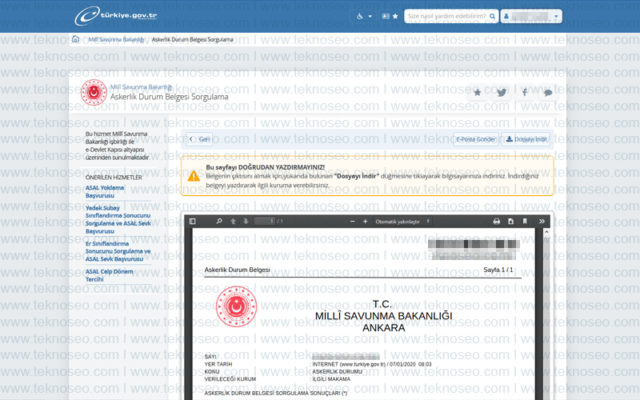Image resolution: width=640 pixels, height=400 pixels.
Task: Click Millî Savunma Bakanlığı link above service title
Action: tap(141, 87)
